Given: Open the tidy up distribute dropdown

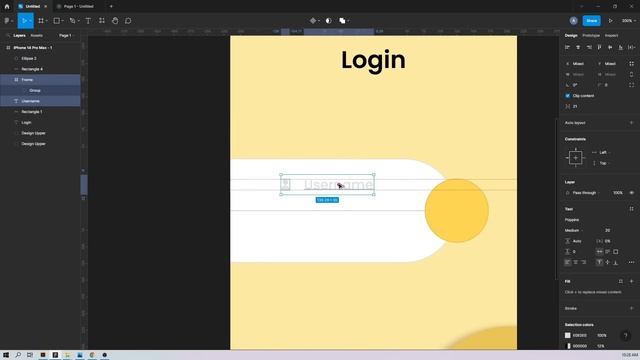Looking at the screenshot, I should tap(631, 47).
